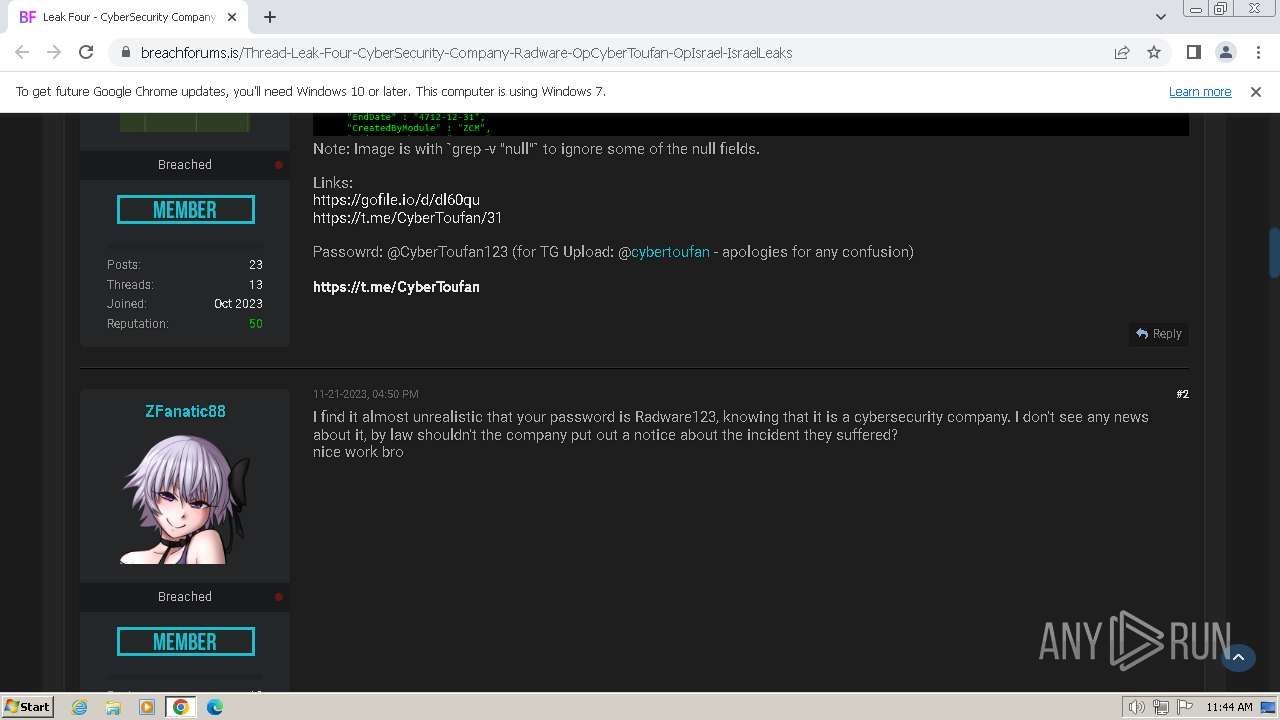
Task: Click the page vertical scrollbar thumb
Action: click(x=1274, y=253)
